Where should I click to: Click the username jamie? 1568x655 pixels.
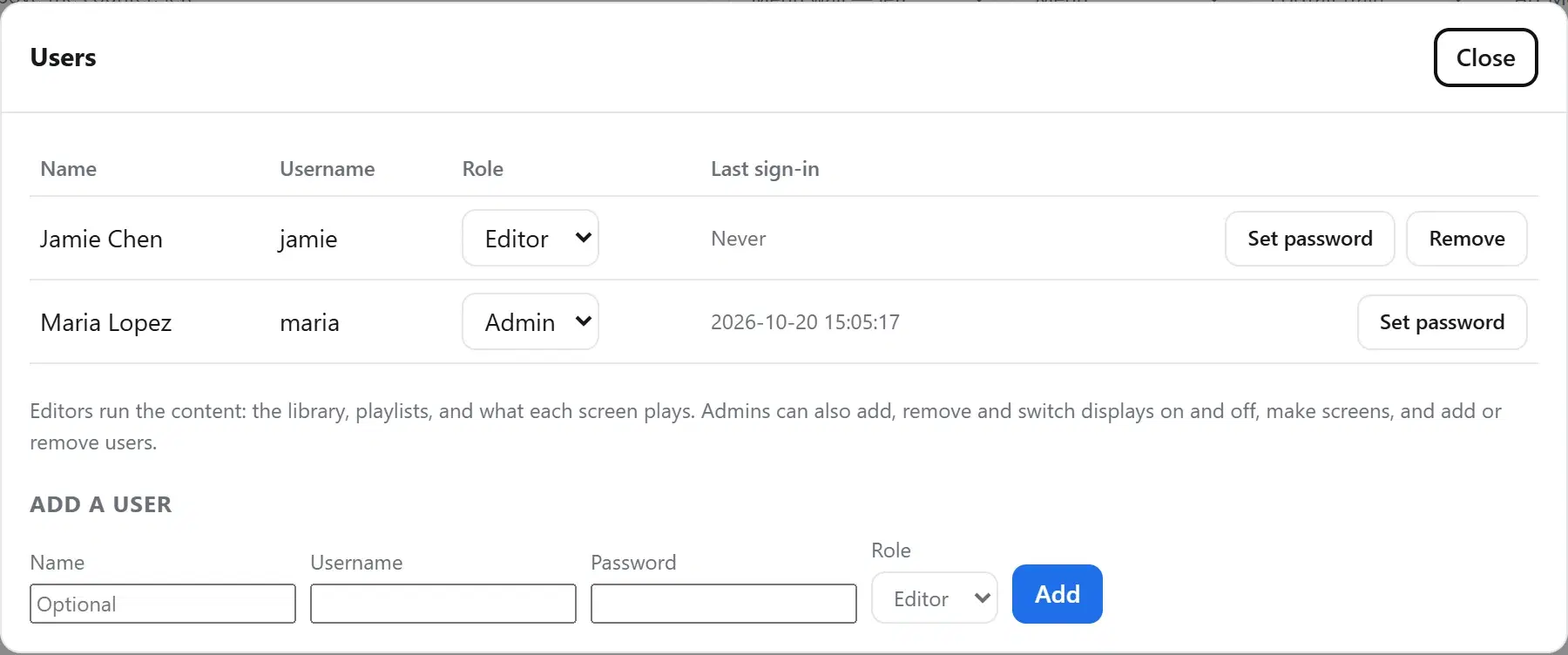[308, 239]
